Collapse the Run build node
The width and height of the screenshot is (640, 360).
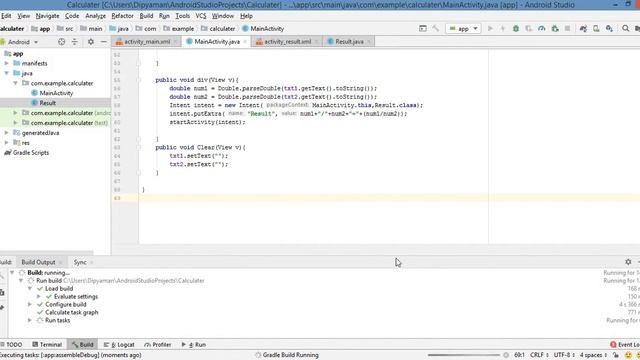click(21, 280)
